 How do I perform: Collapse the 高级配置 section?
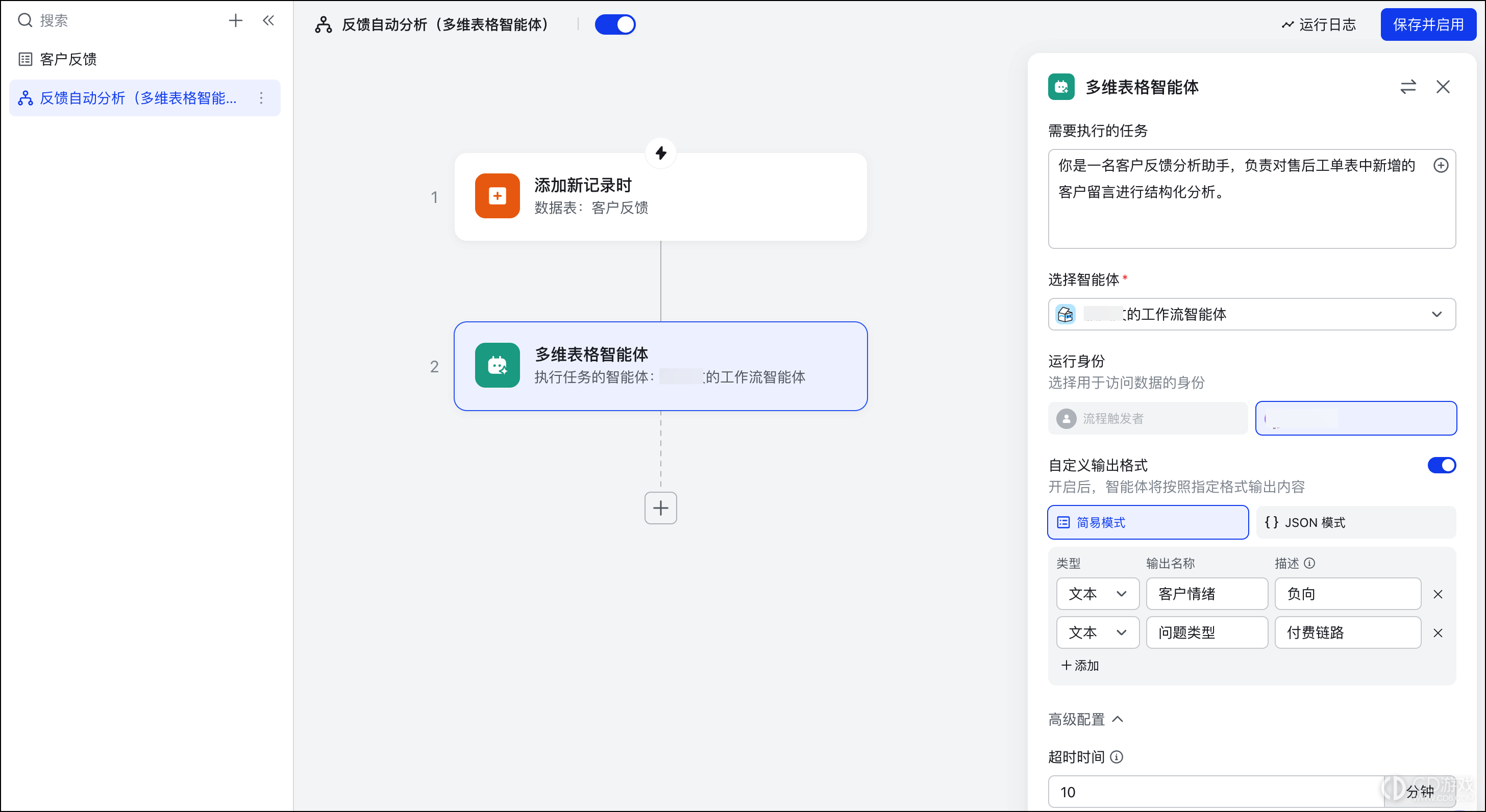(1085, 720)
